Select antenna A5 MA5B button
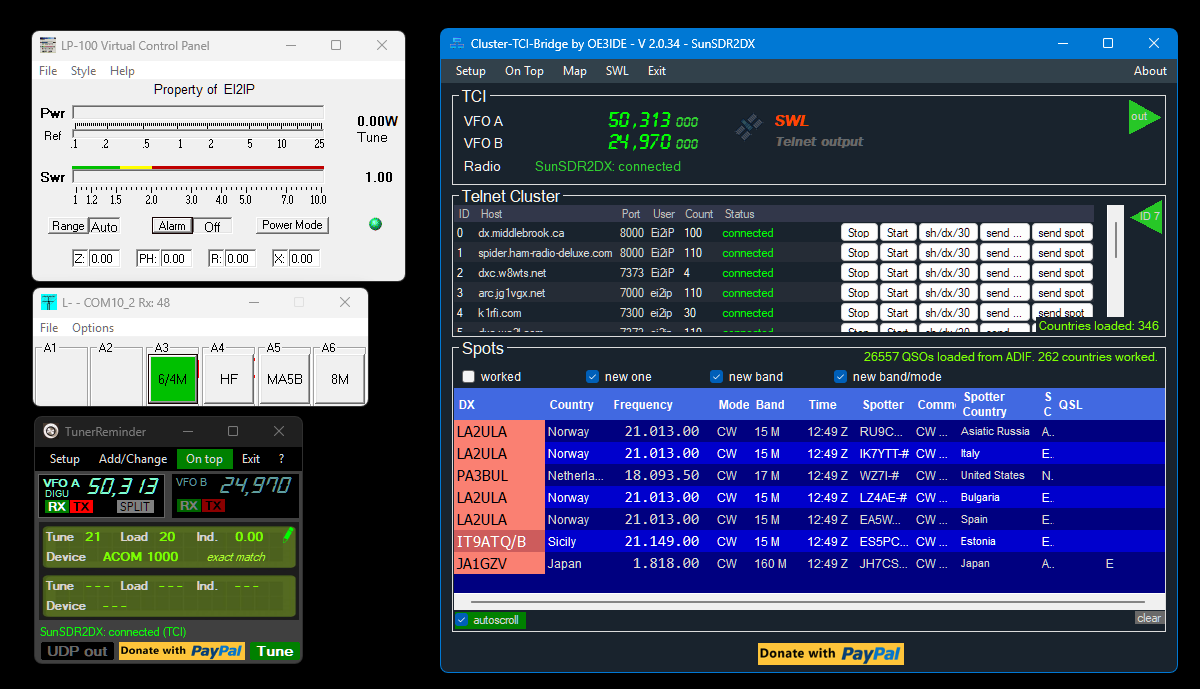 click(x=284, y=379)
